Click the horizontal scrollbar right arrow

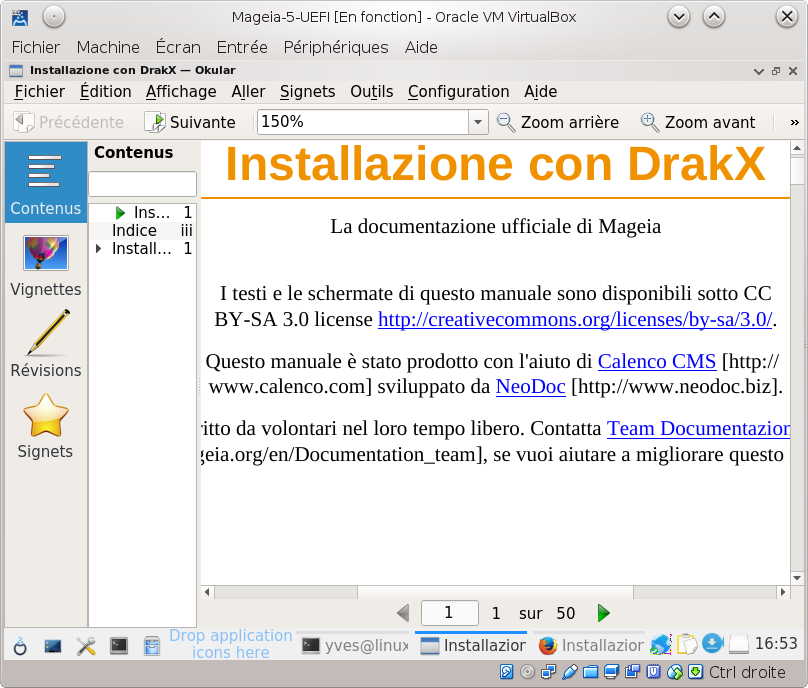[x=783, y=592]
